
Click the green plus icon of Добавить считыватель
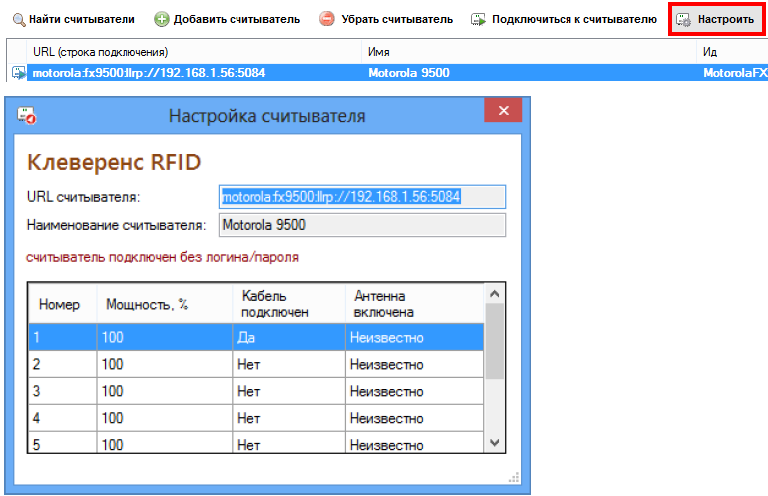point(161,20)
